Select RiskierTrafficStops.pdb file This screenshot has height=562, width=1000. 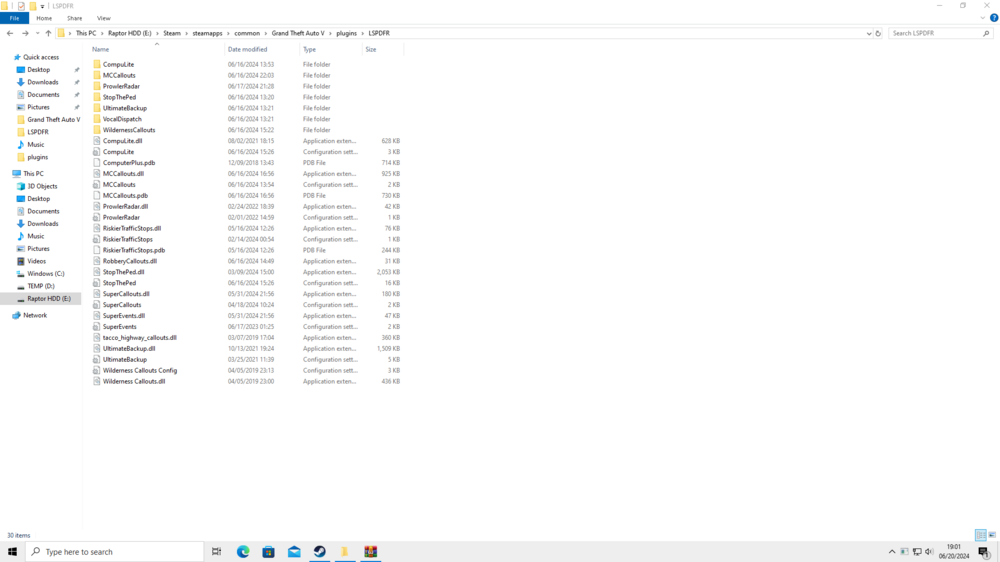[x=134, y=250]
